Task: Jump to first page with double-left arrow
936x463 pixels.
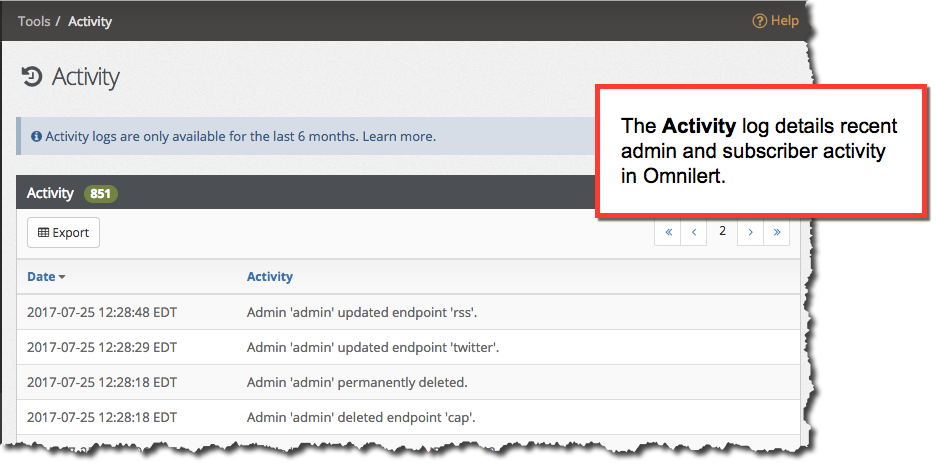Action: point(669,232)
